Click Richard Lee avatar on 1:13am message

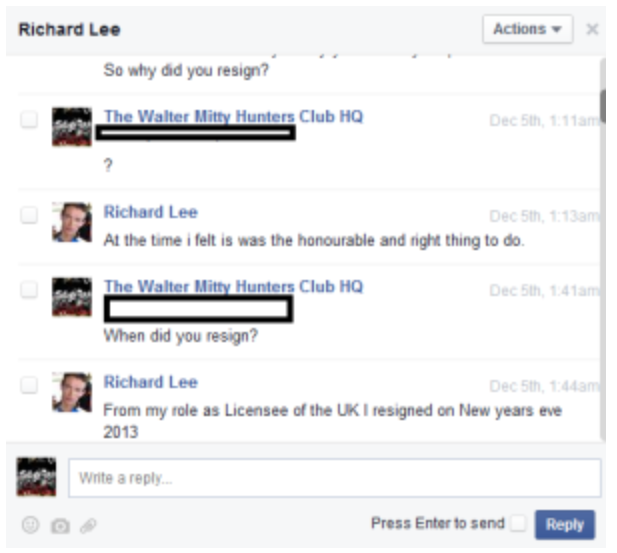click(72, 222)
